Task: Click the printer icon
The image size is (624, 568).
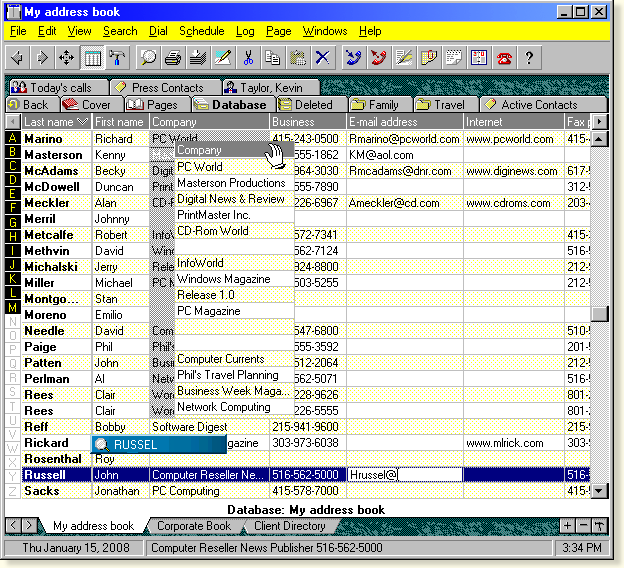Action: (x=173, y=58)
